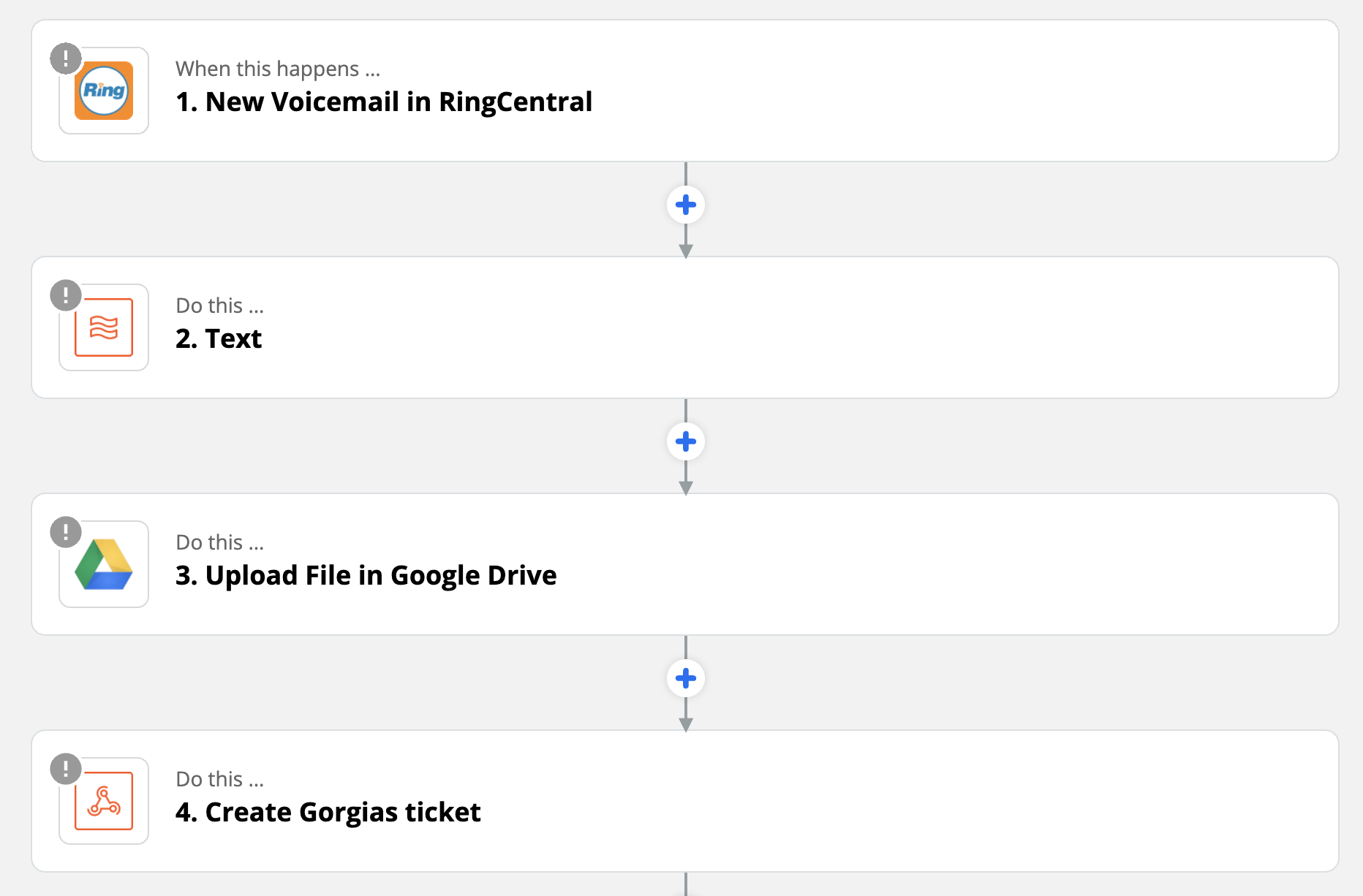Add a step after the Text action
1363x896 pixels.
coord(686,441)
